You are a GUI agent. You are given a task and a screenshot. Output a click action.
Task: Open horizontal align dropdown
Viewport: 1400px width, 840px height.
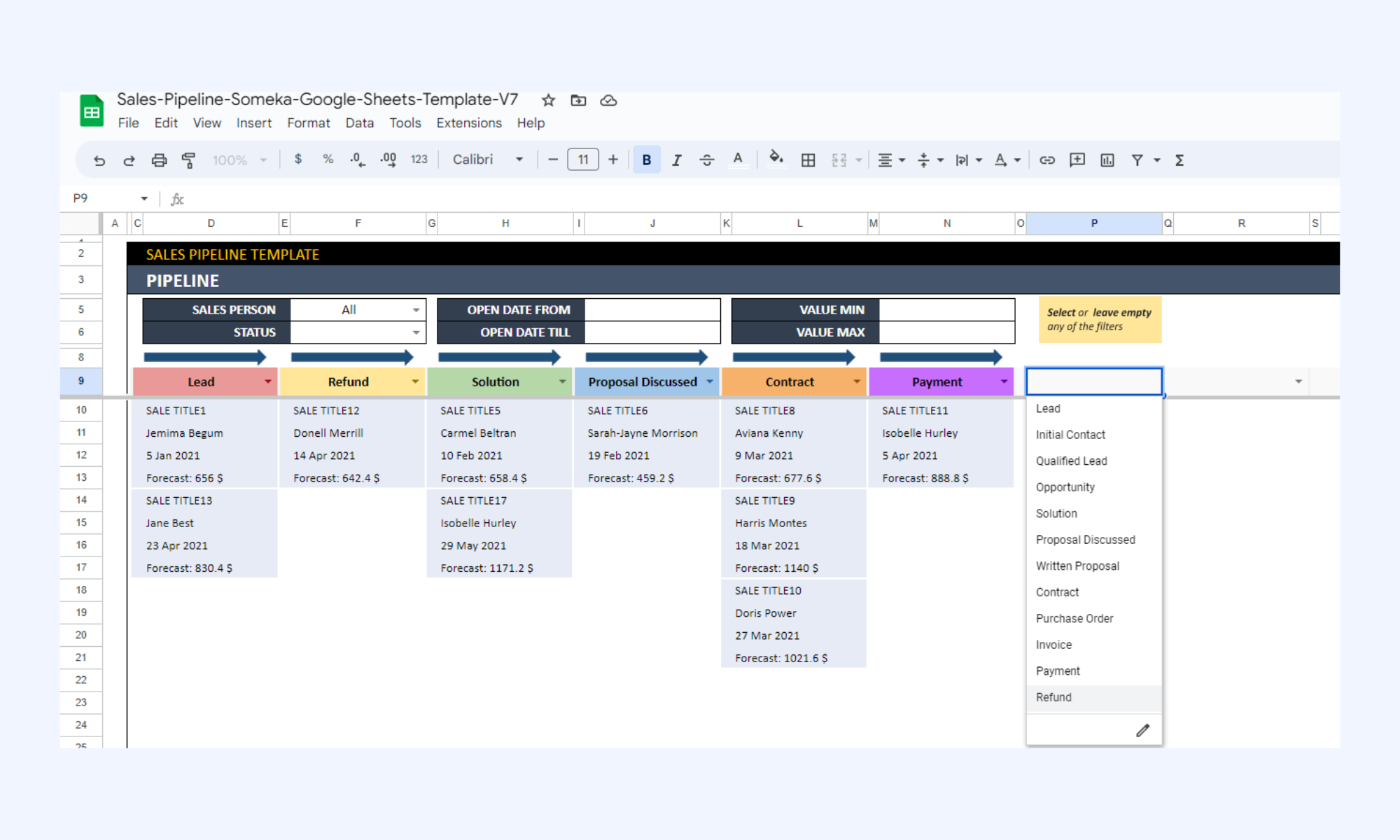point(891,160)
